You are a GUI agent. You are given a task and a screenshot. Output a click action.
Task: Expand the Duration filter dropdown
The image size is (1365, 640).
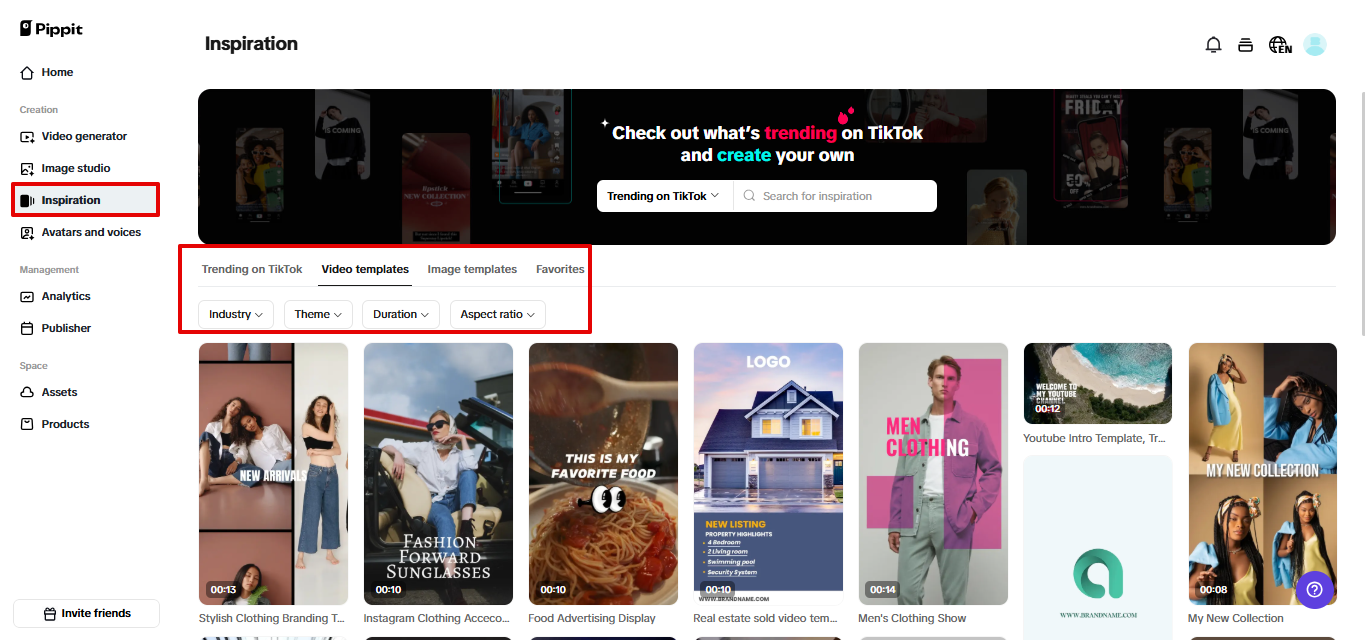[400, 314]
